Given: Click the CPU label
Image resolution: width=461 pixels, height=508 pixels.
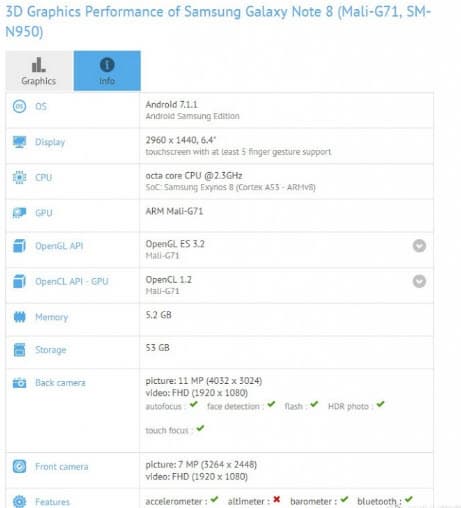Looking at the screenshot, I should [44, 177].
